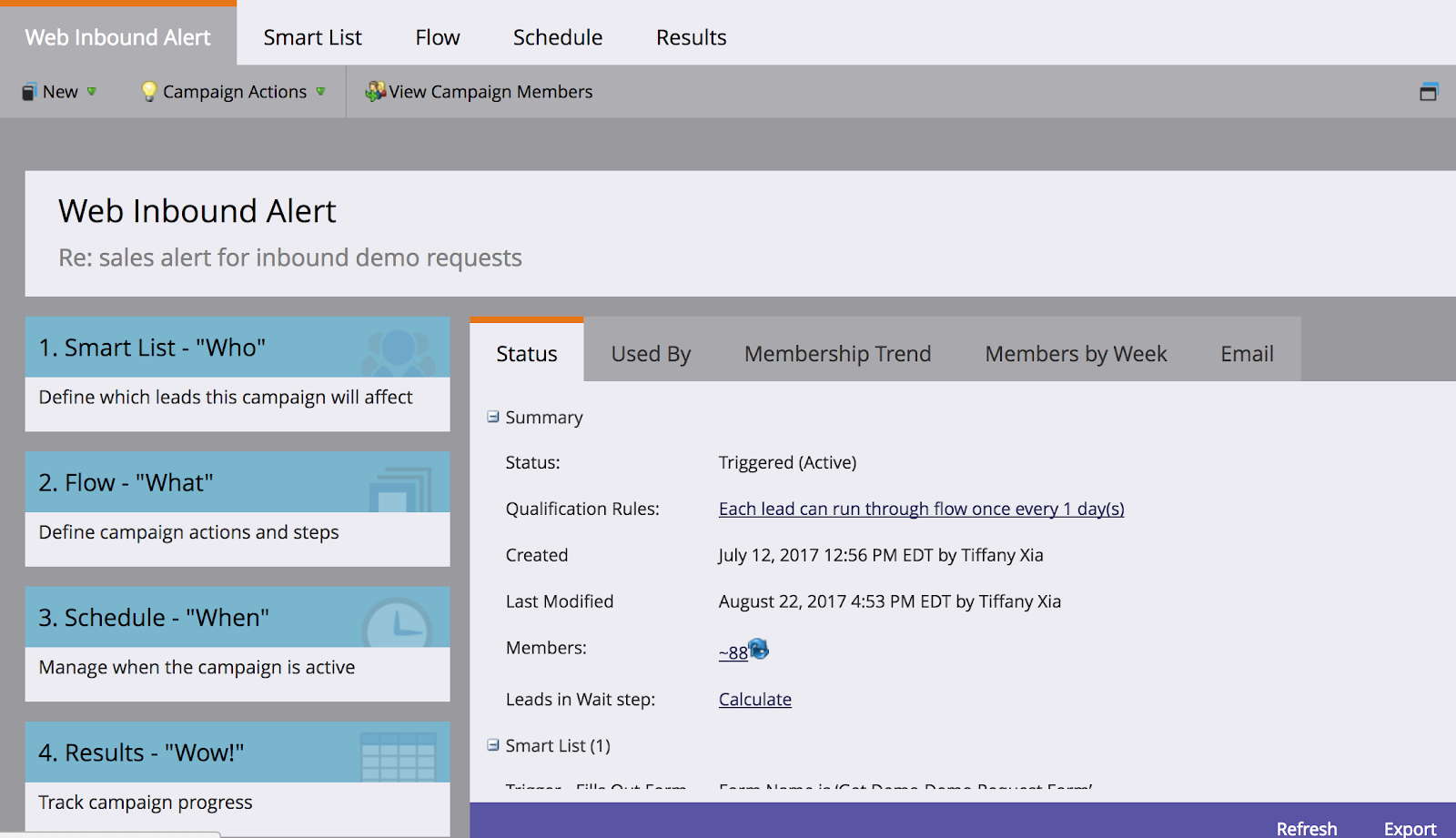Open the Campaign Actions dropdown arrow

[x=320, y=92]
